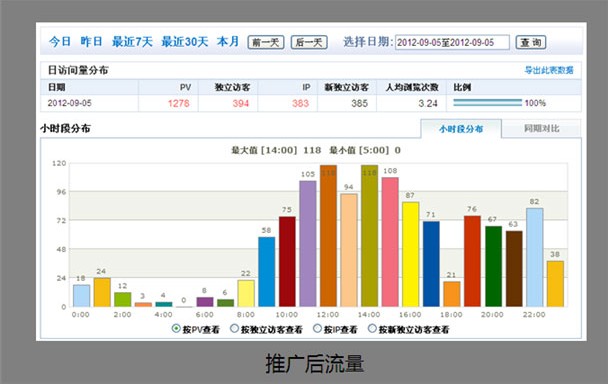Click the 新独立访客 column header
The height and width of the screenshot is (384, 608).
coord(347,87)
